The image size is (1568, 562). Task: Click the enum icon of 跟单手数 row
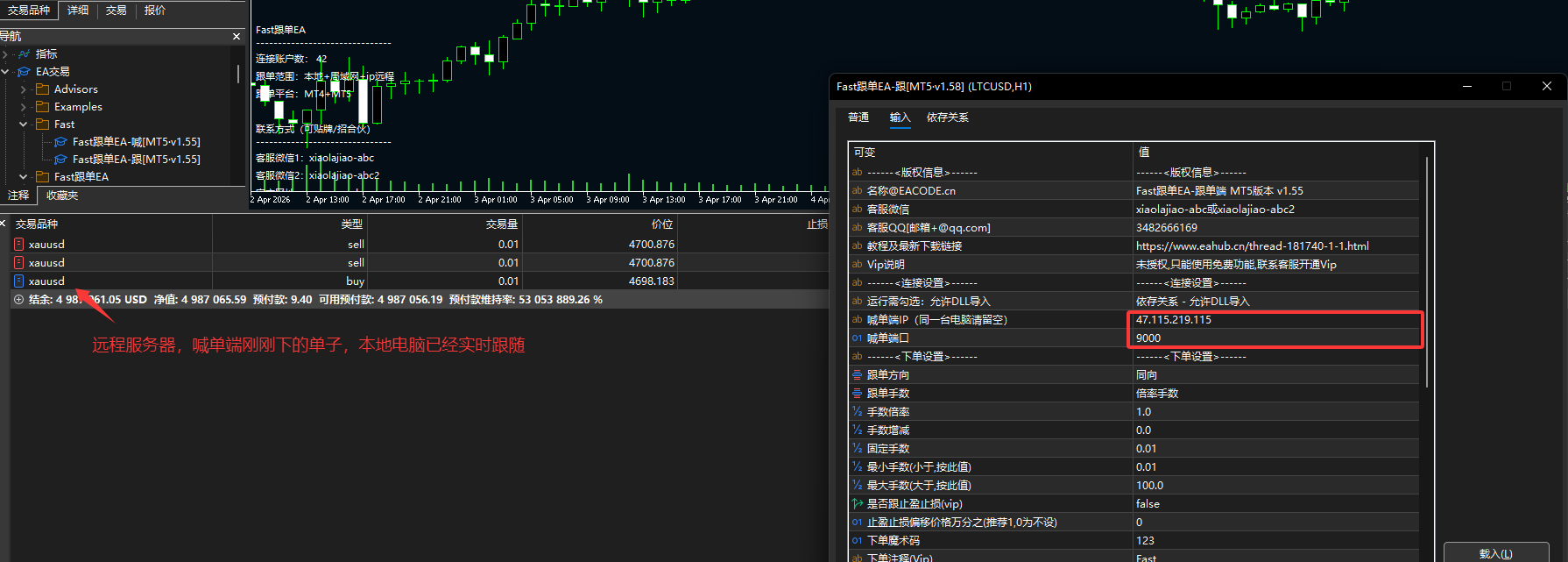(858, 394)
